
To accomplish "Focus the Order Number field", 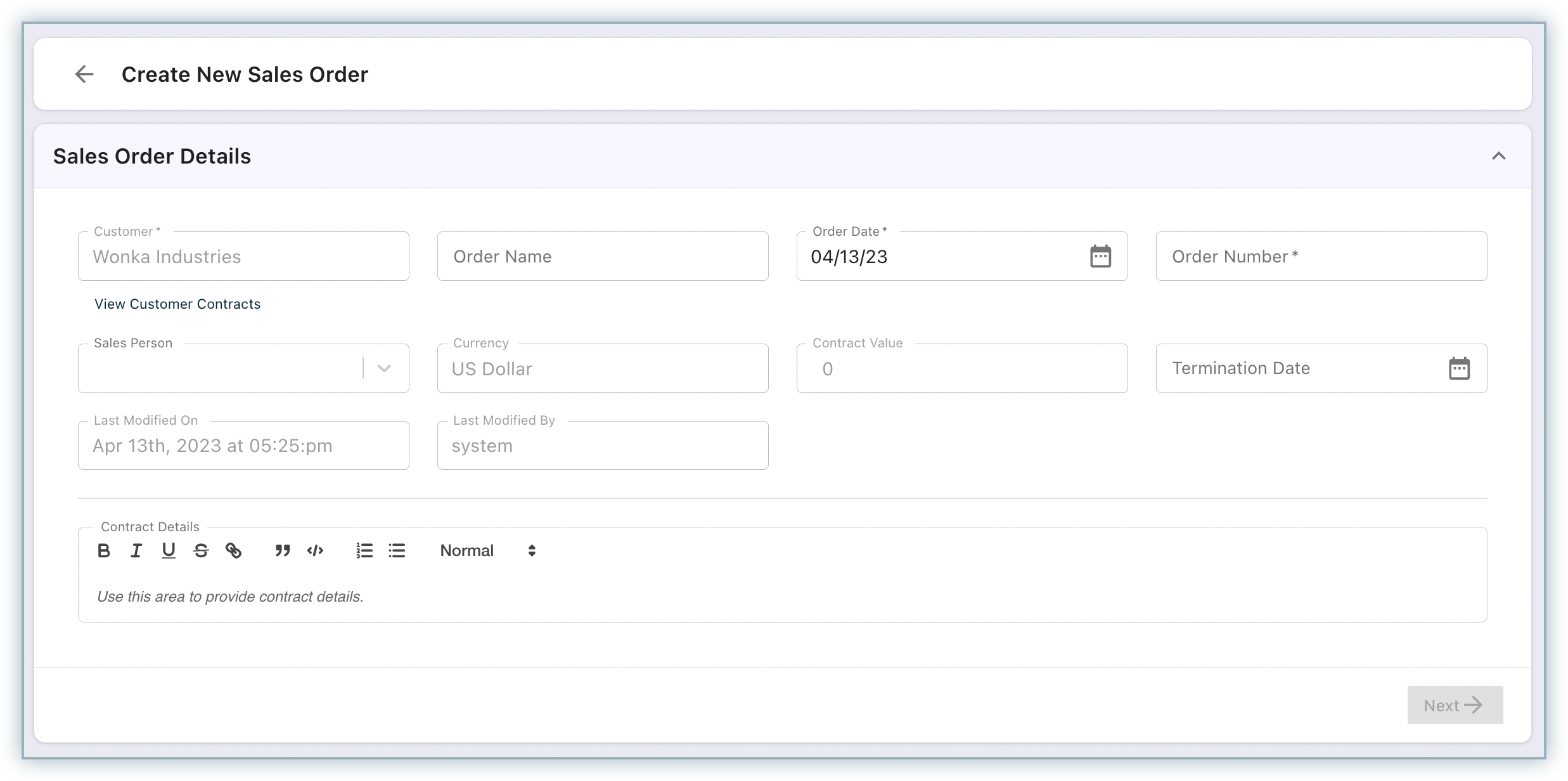I will [x=1321, y=256].
